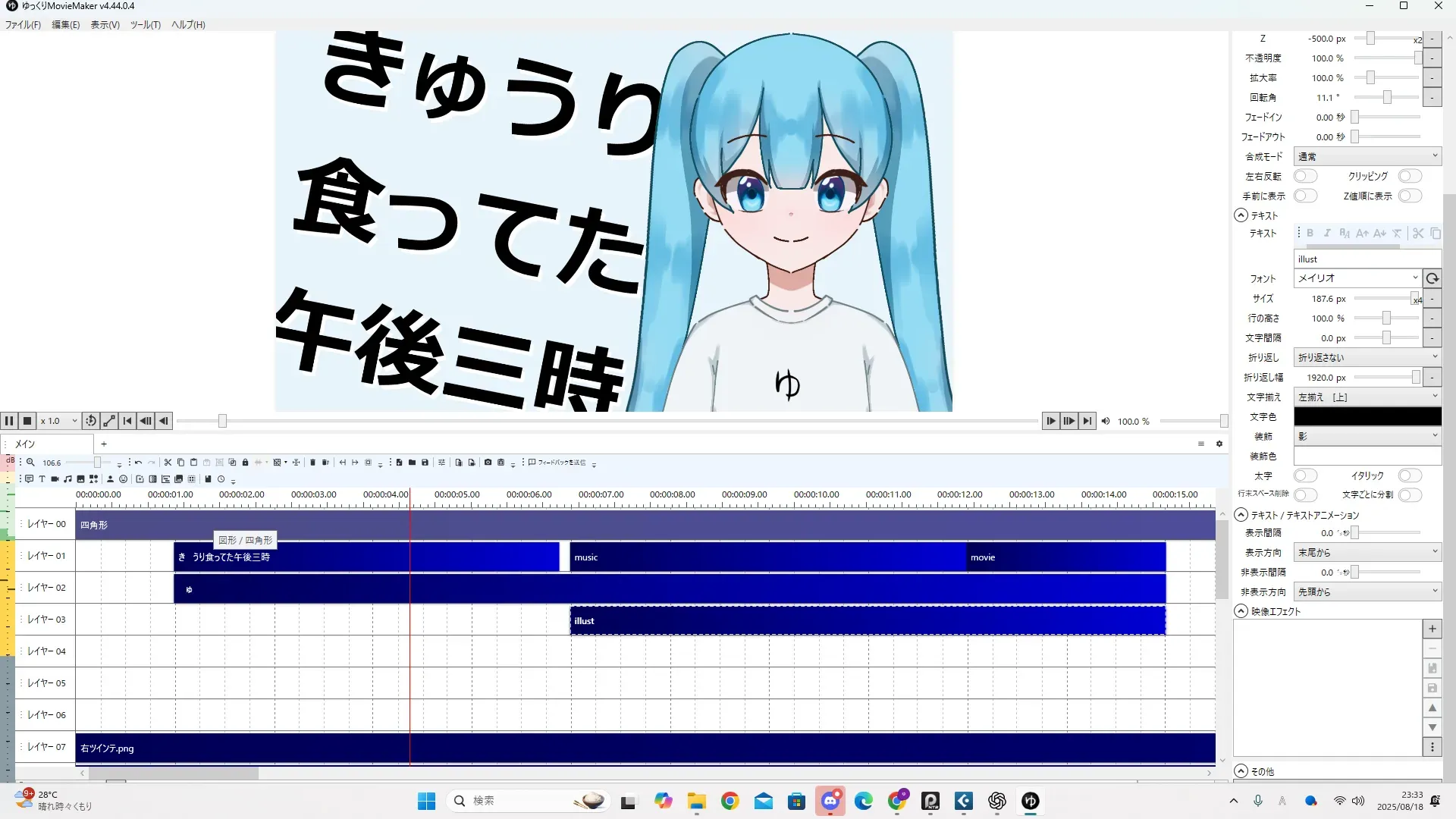Click the delete trash icon in timeline toolbar
The height and width of the screenshot is (819, 1456).
tap(312, 463)
